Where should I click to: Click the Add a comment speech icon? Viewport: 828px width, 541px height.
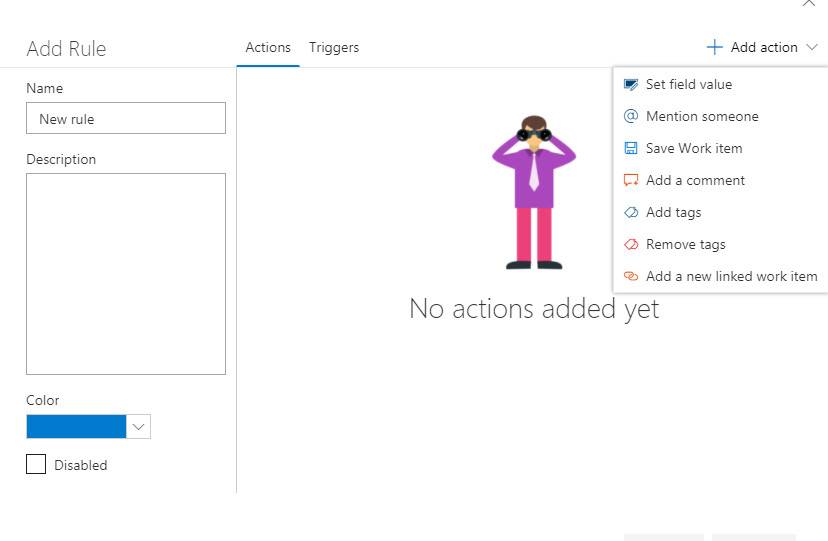[631, 180]
